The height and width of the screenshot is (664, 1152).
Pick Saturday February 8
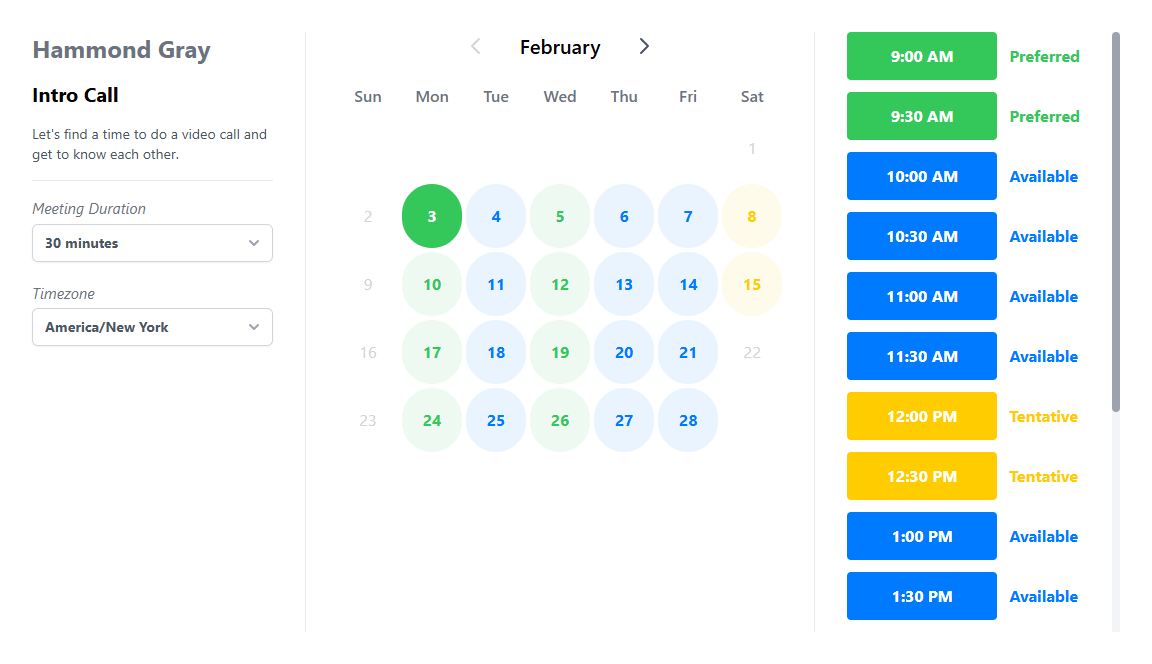[752, 216]
